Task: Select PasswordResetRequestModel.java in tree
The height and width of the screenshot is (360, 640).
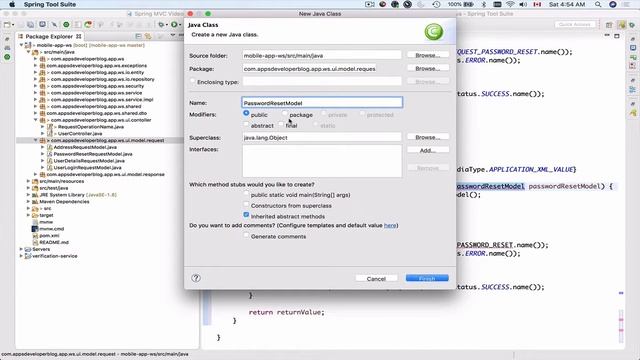Action: click(93, 154)
